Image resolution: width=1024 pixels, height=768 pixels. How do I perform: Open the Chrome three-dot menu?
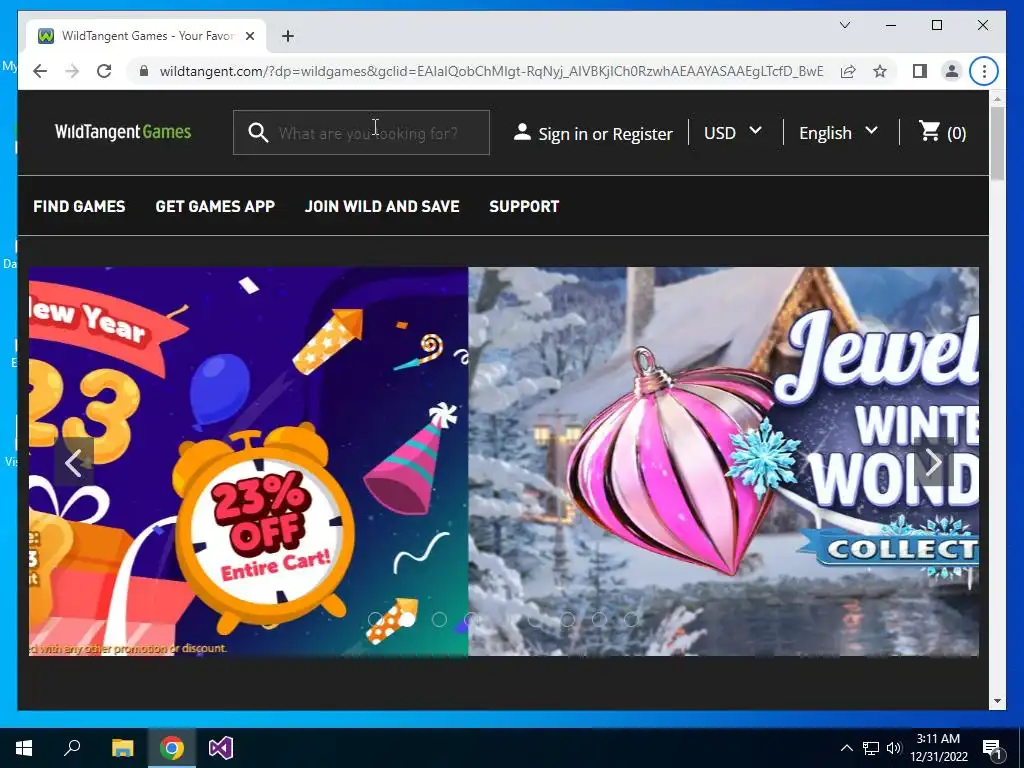984,71
